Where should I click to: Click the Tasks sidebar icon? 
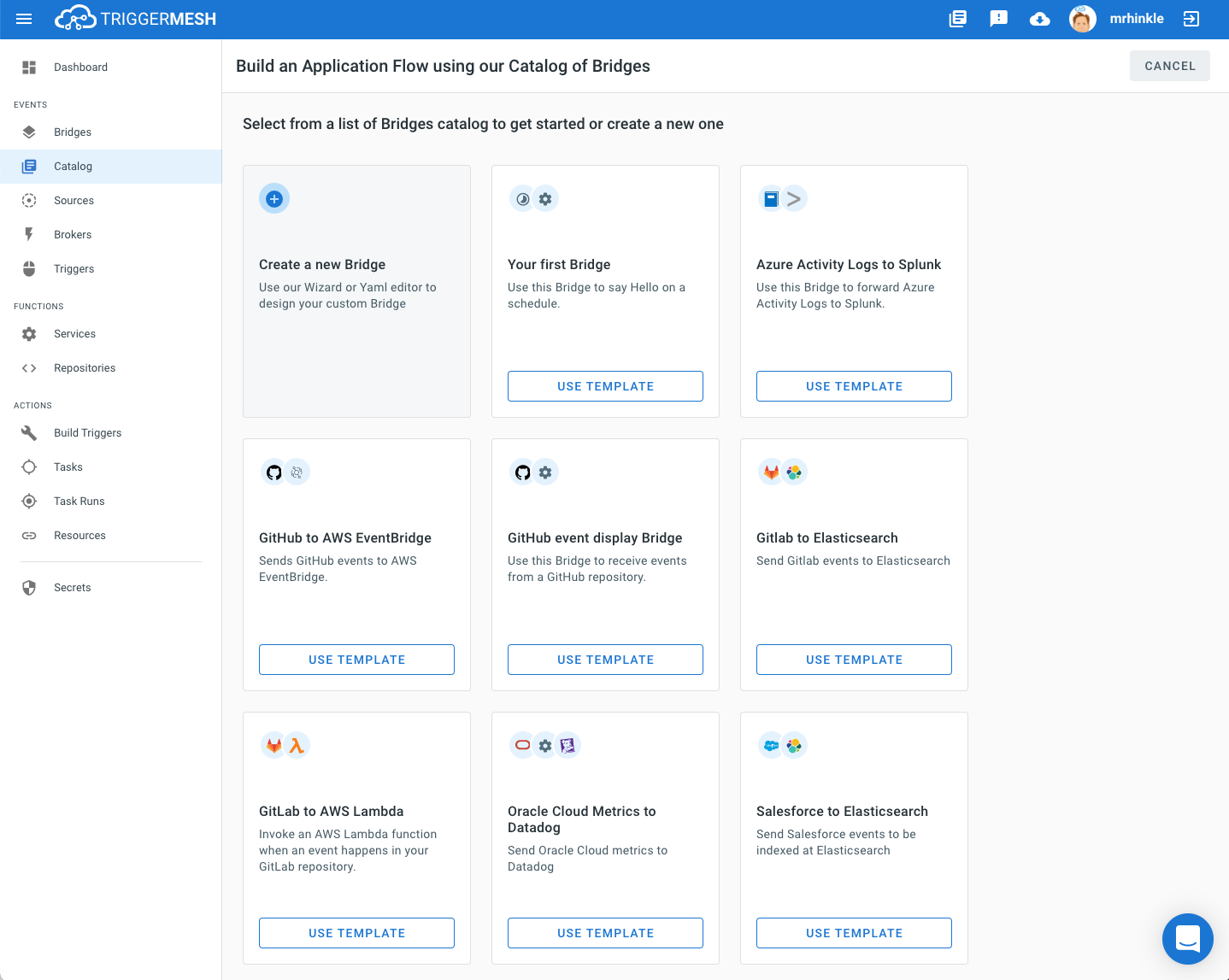pos(29,467)
